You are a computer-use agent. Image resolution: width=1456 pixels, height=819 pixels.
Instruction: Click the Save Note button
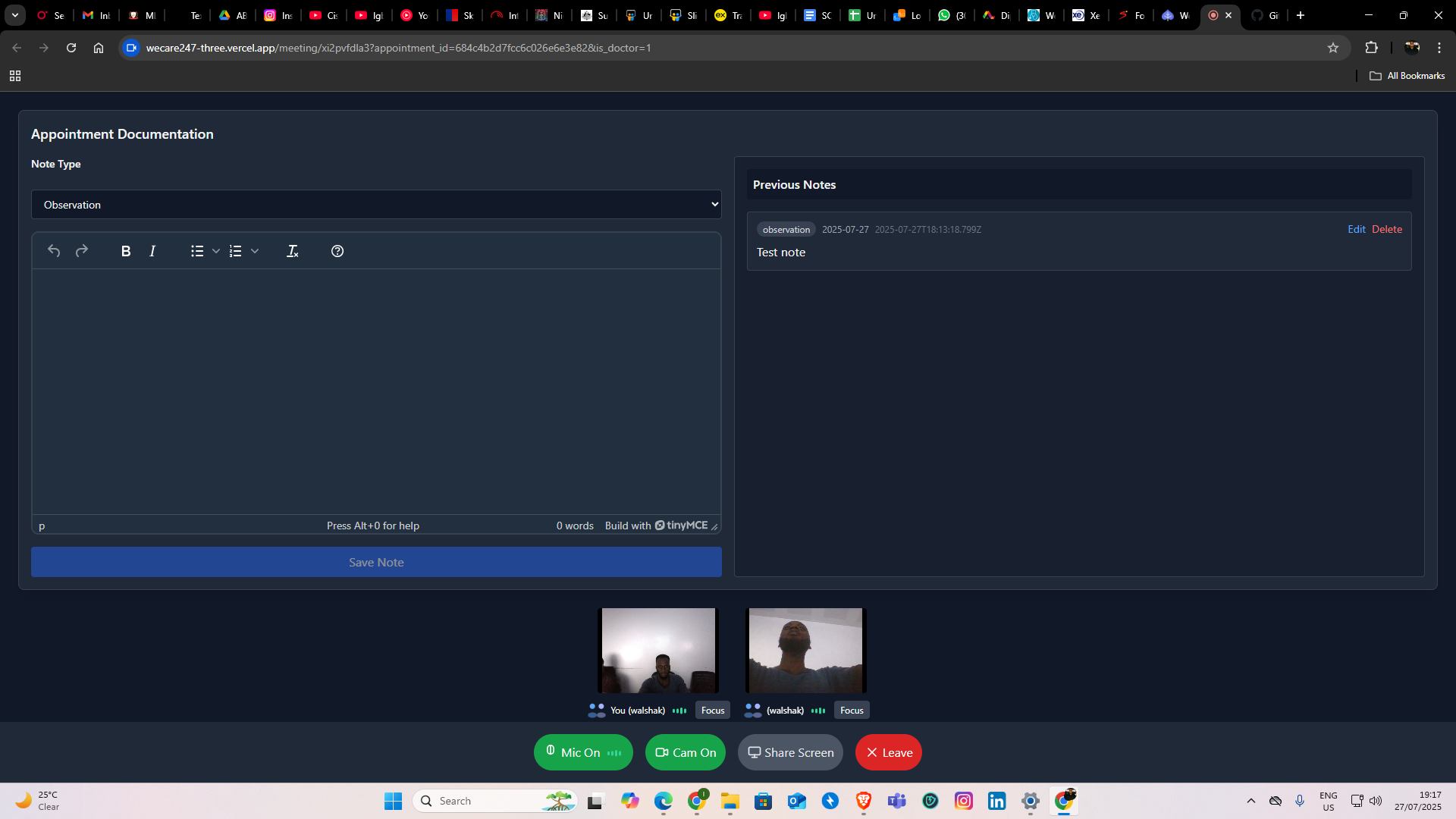click(x=376, y=562)
